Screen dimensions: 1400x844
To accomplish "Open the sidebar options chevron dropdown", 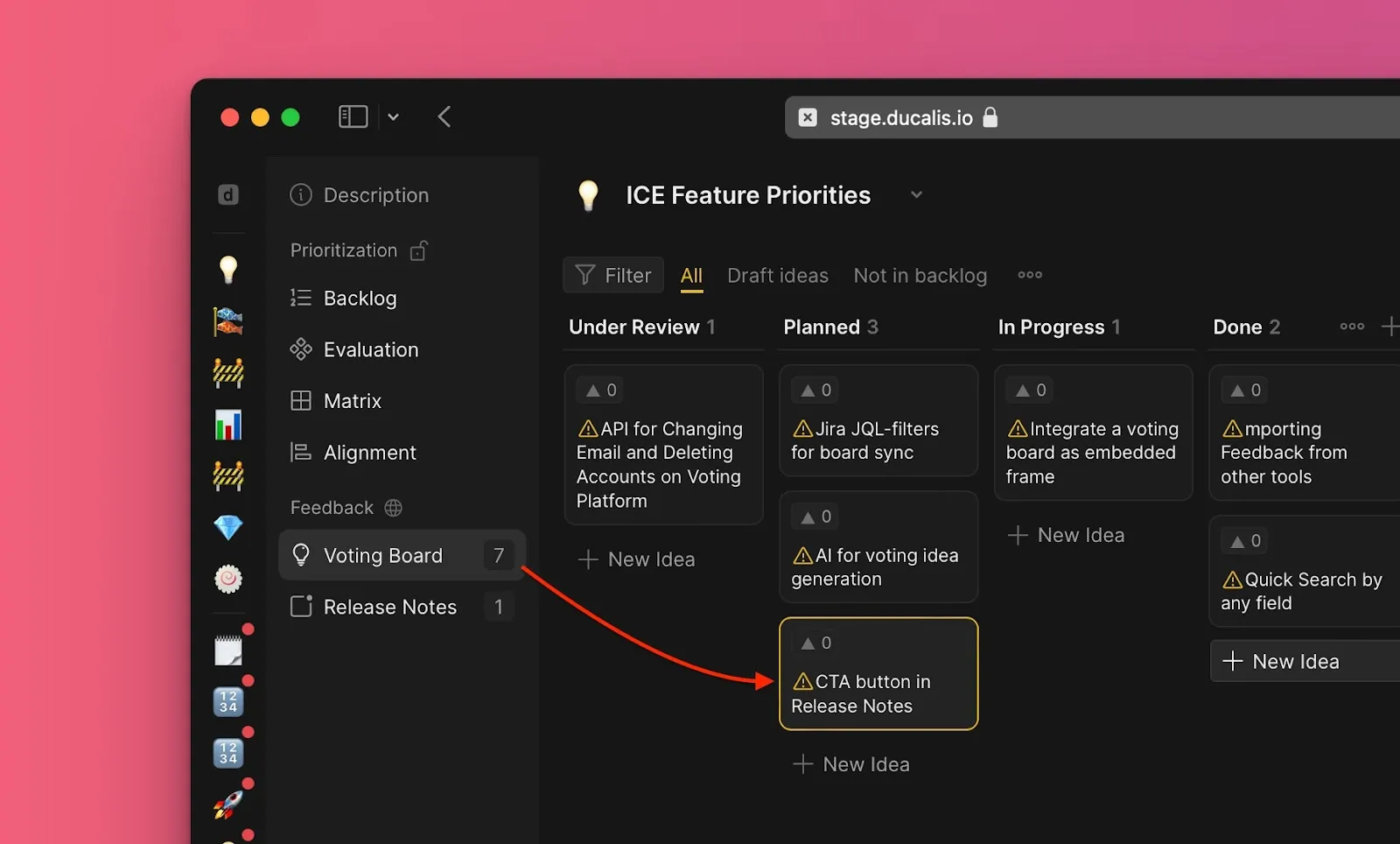I will point(394,116).
